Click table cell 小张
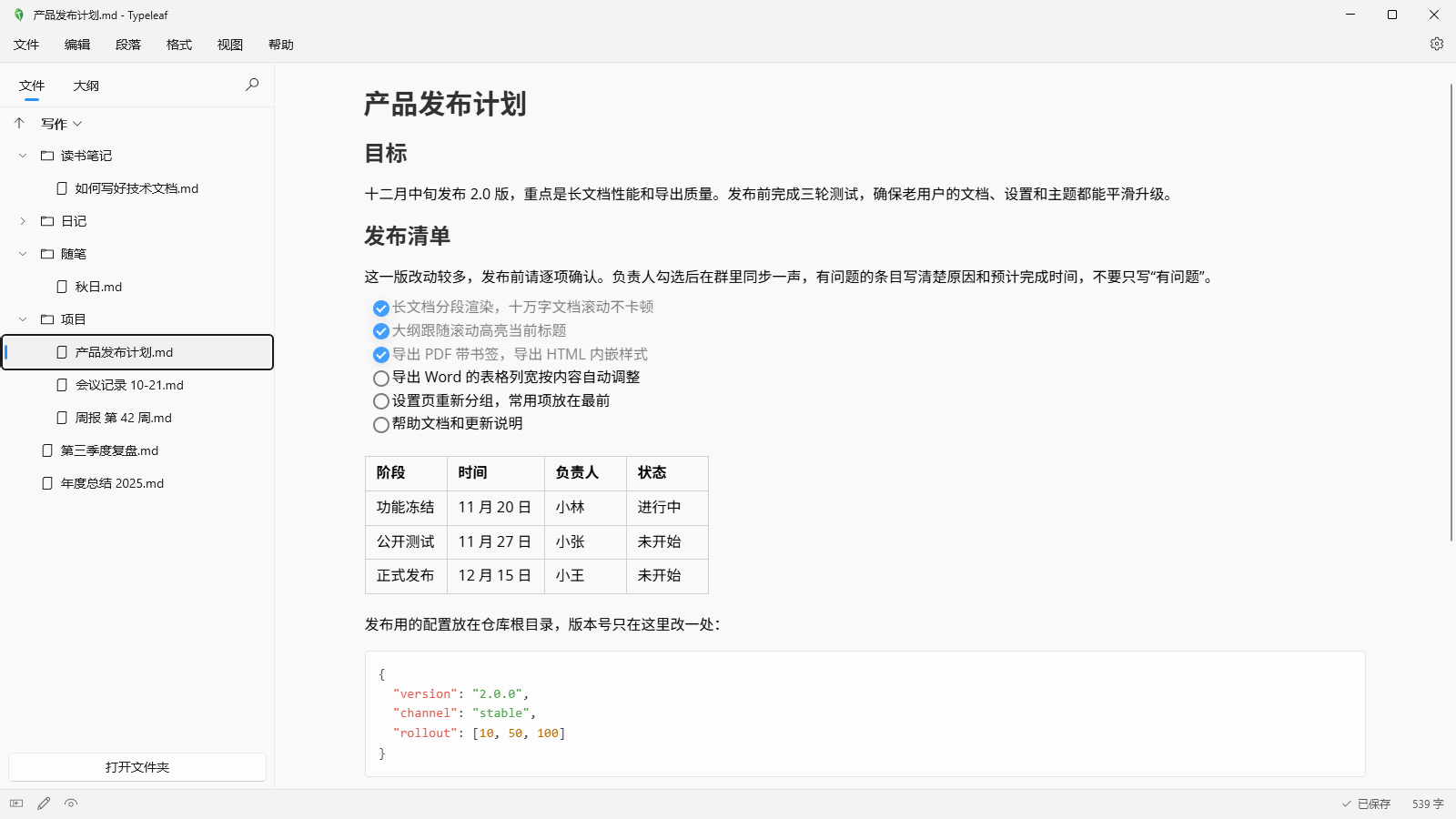Viewport: 1456px width, 819px height. pyautogui.click(x=585, y=541)
